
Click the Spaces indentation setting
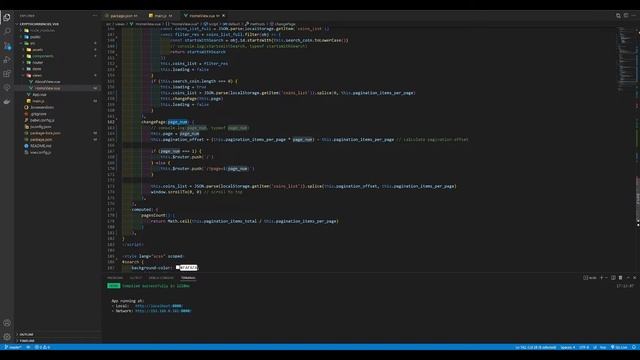point(568,347)
